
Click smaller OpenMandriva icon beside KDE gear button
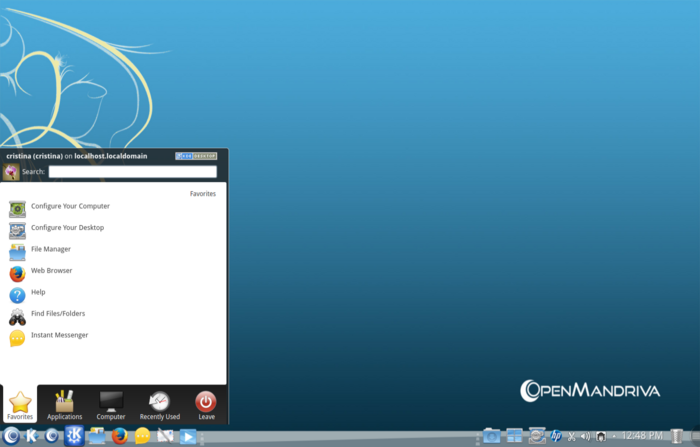pyautogui.click(x=52, y=436)
